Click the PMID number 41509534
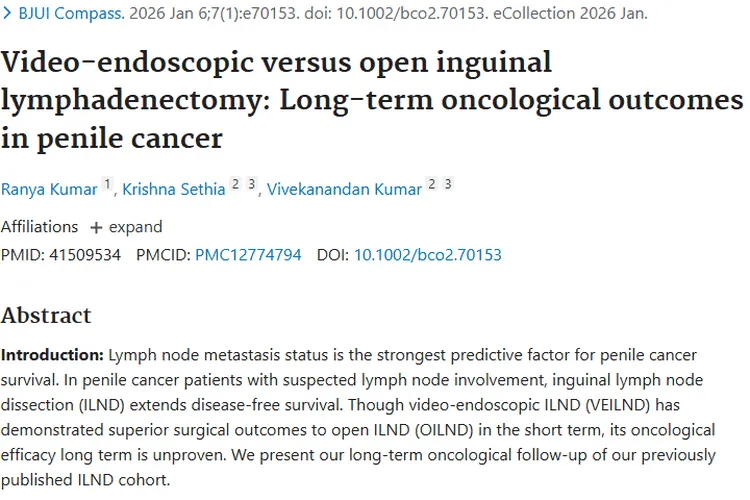 point(84,255)
